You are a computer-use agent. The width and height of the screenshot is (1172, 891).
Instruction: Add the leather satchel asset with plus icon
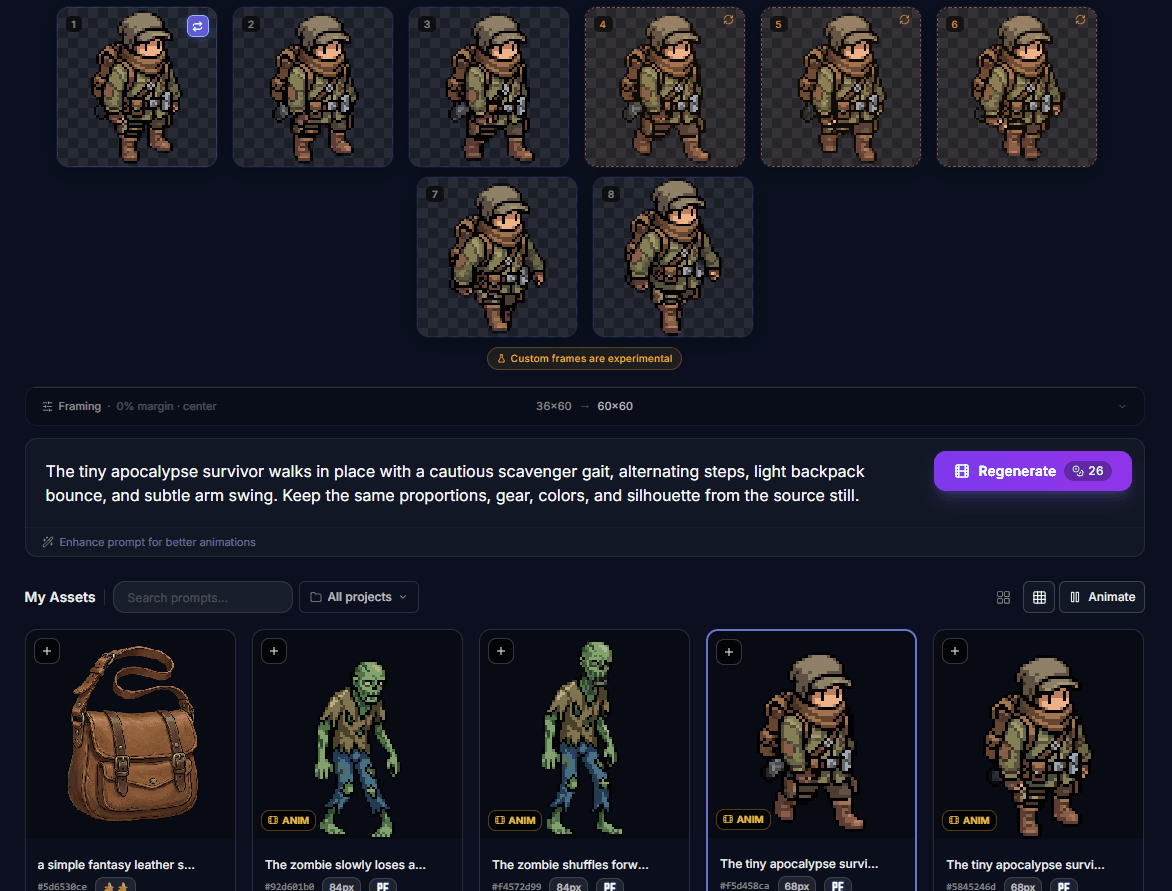tap(48, 651)
